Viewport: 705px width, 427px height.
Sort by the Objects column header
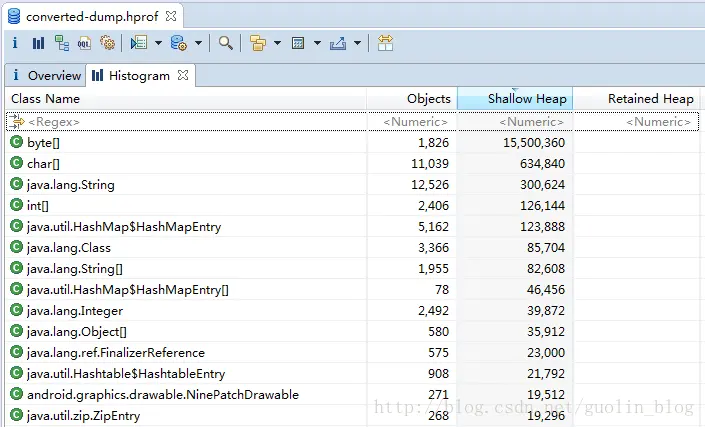click(412, 98)
